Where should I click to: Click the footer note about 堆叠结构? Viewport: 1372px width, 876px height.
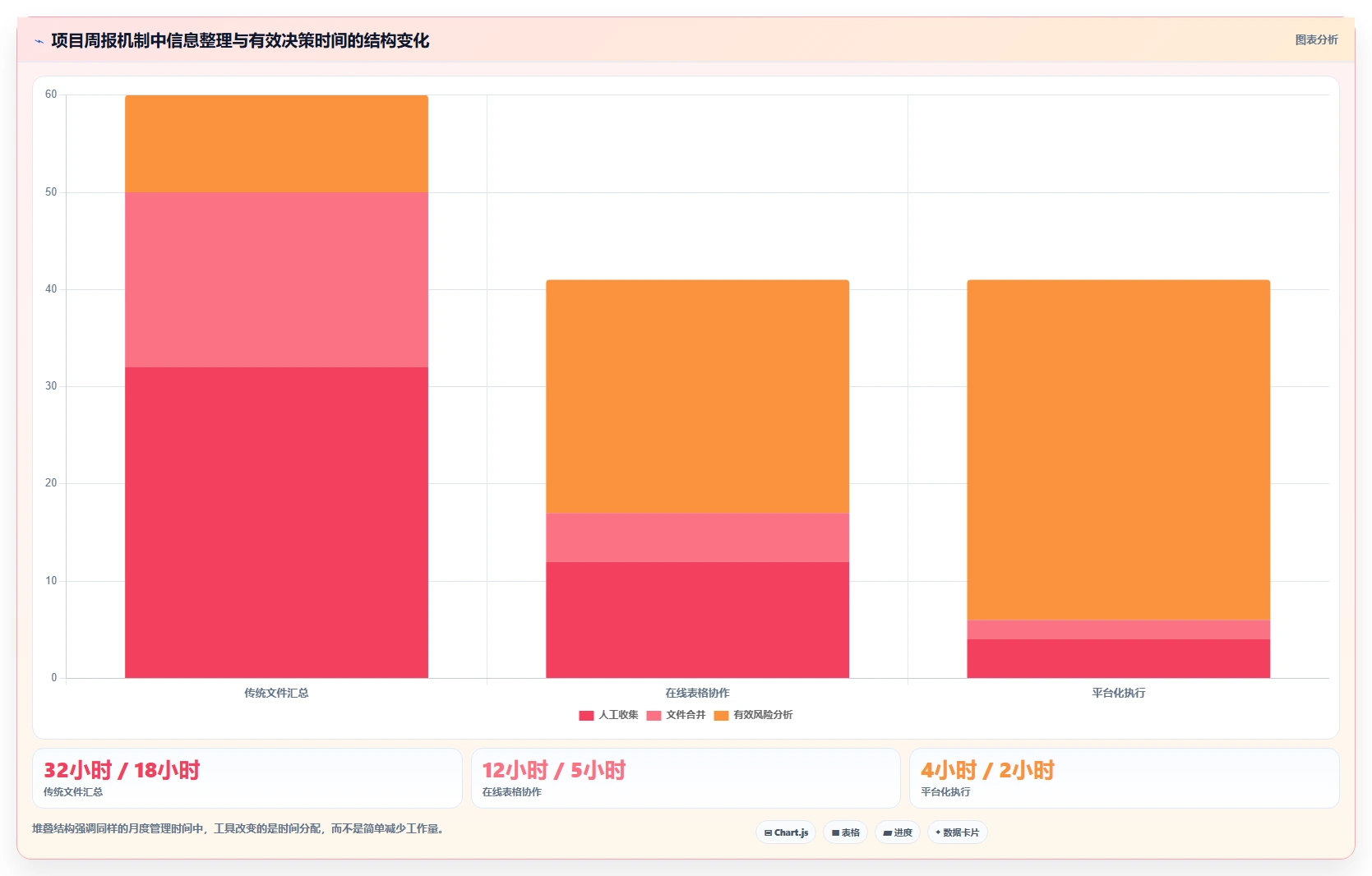click(240, 828)
